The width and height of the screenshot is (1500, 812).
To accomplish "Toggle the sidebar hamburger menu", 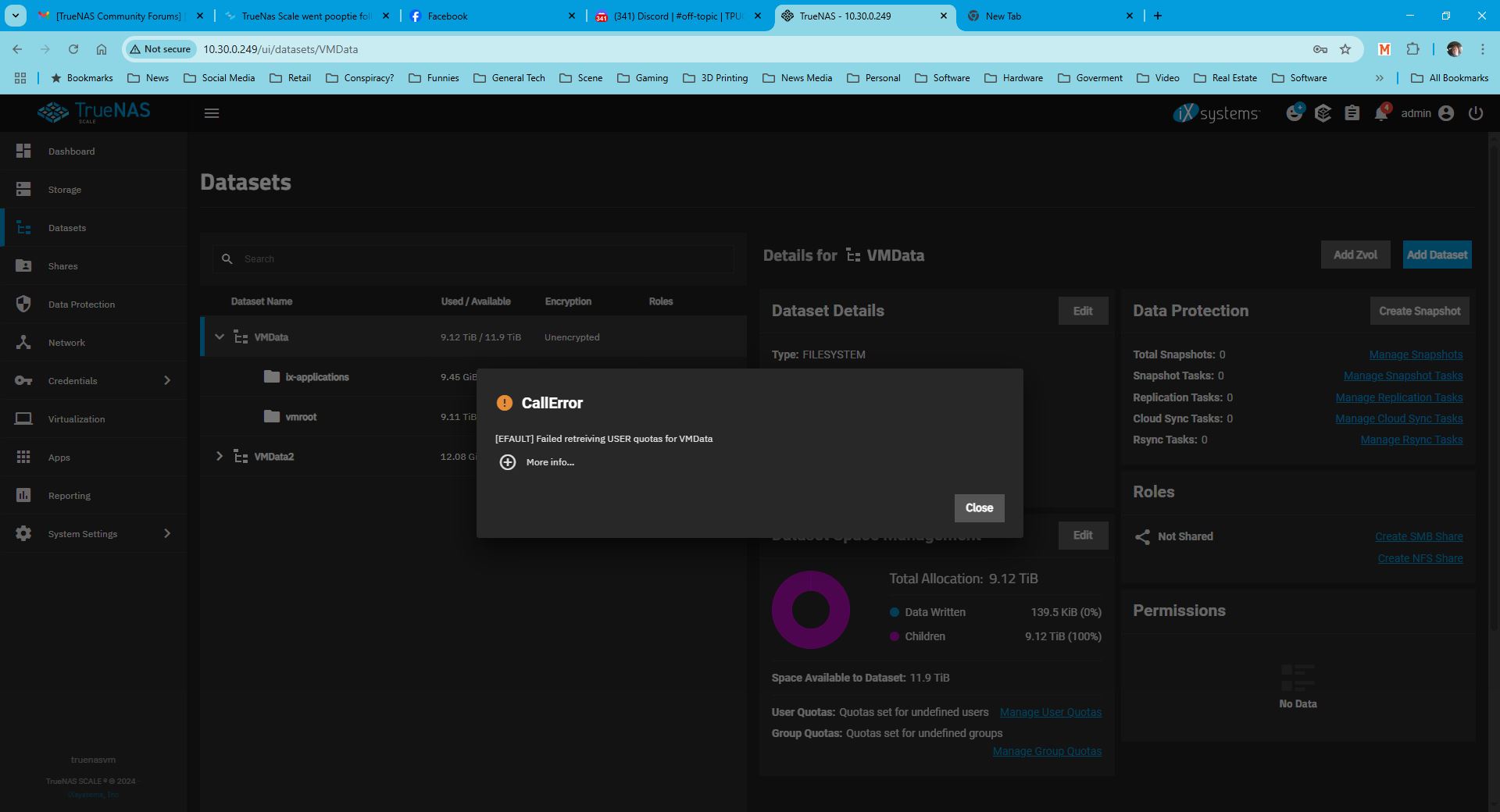I will point(212,113).
